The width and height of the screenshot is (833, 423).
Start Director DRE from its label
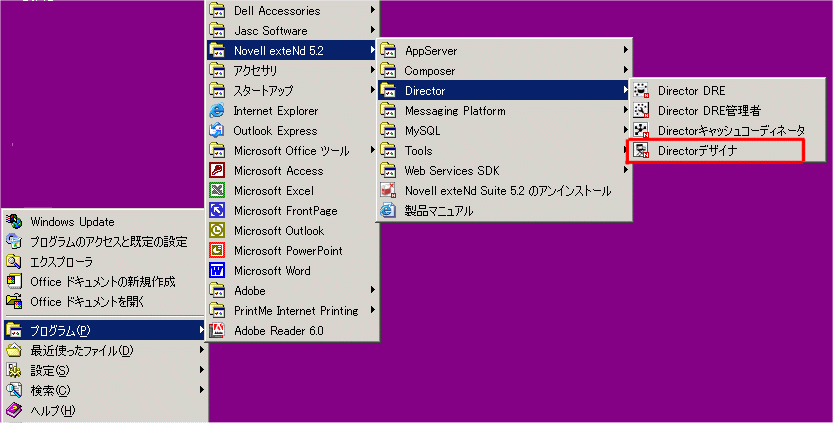692,90
